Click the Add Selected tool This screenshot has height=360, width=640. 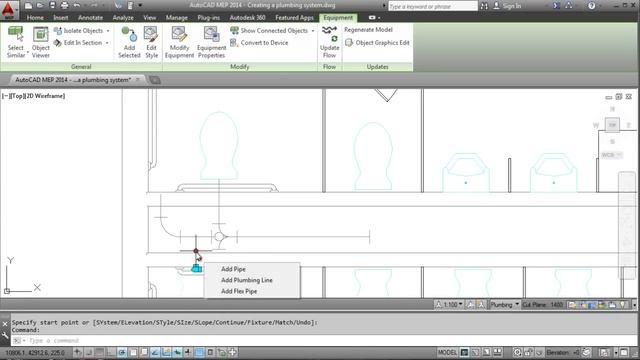tap(129, 42)
